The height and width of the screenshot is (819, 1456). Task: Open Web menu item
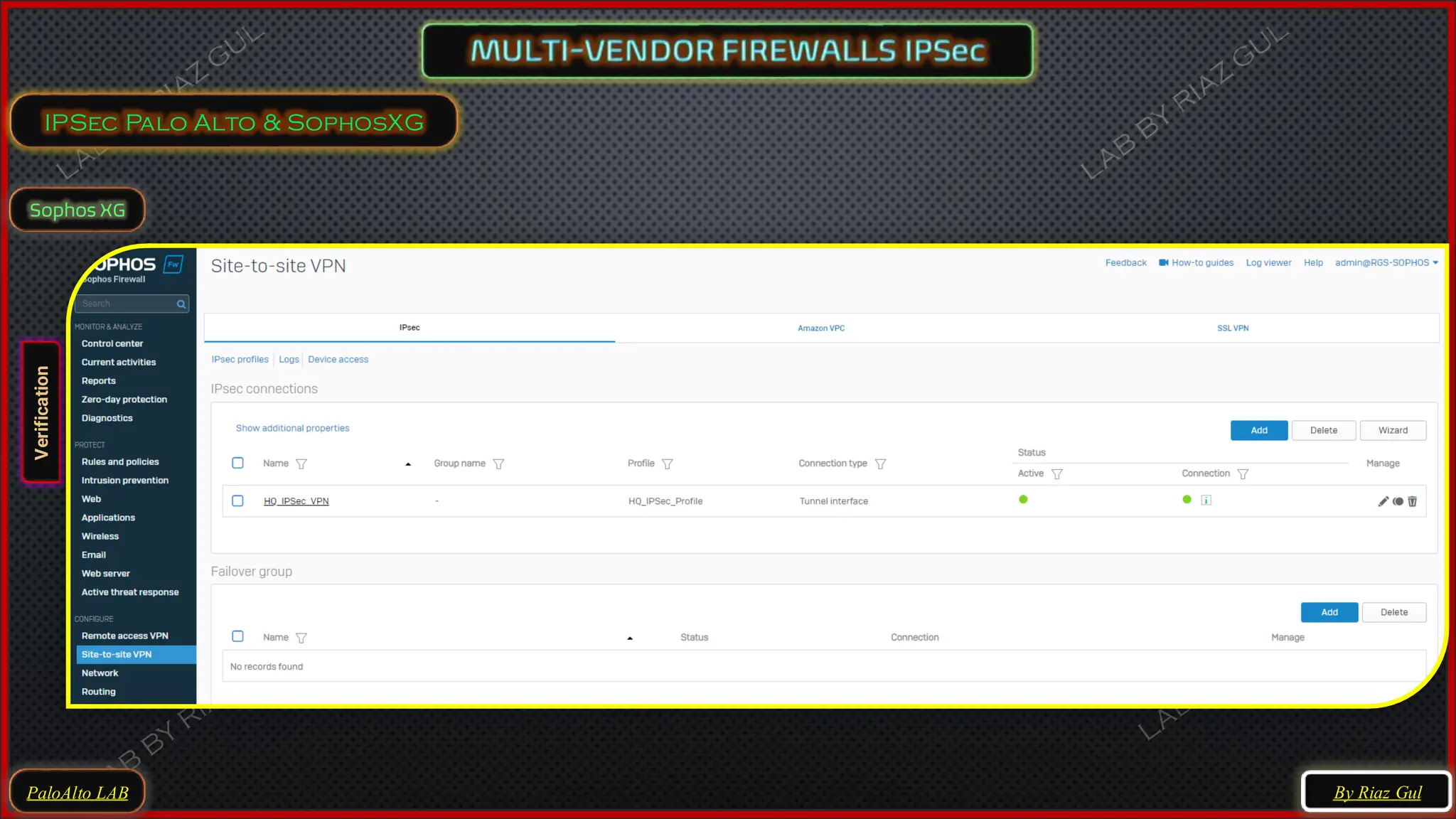[91, 499]
